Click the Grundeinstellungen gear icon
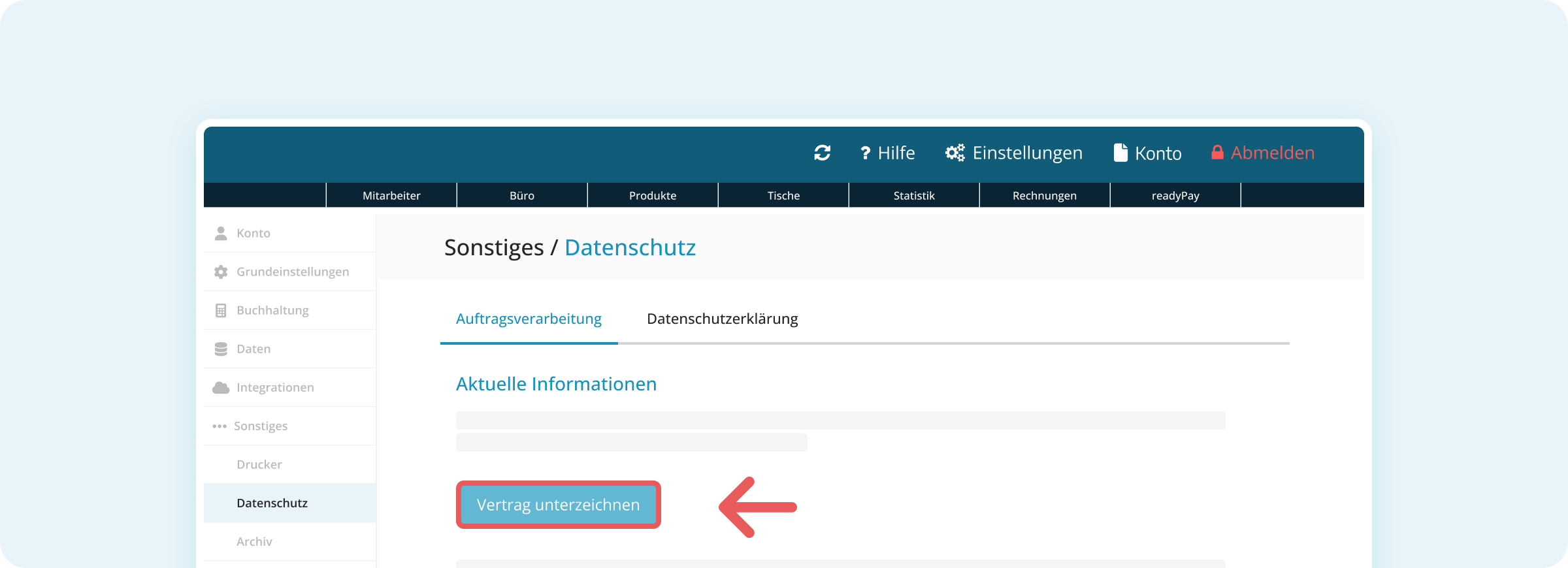 tap(221, 272)
